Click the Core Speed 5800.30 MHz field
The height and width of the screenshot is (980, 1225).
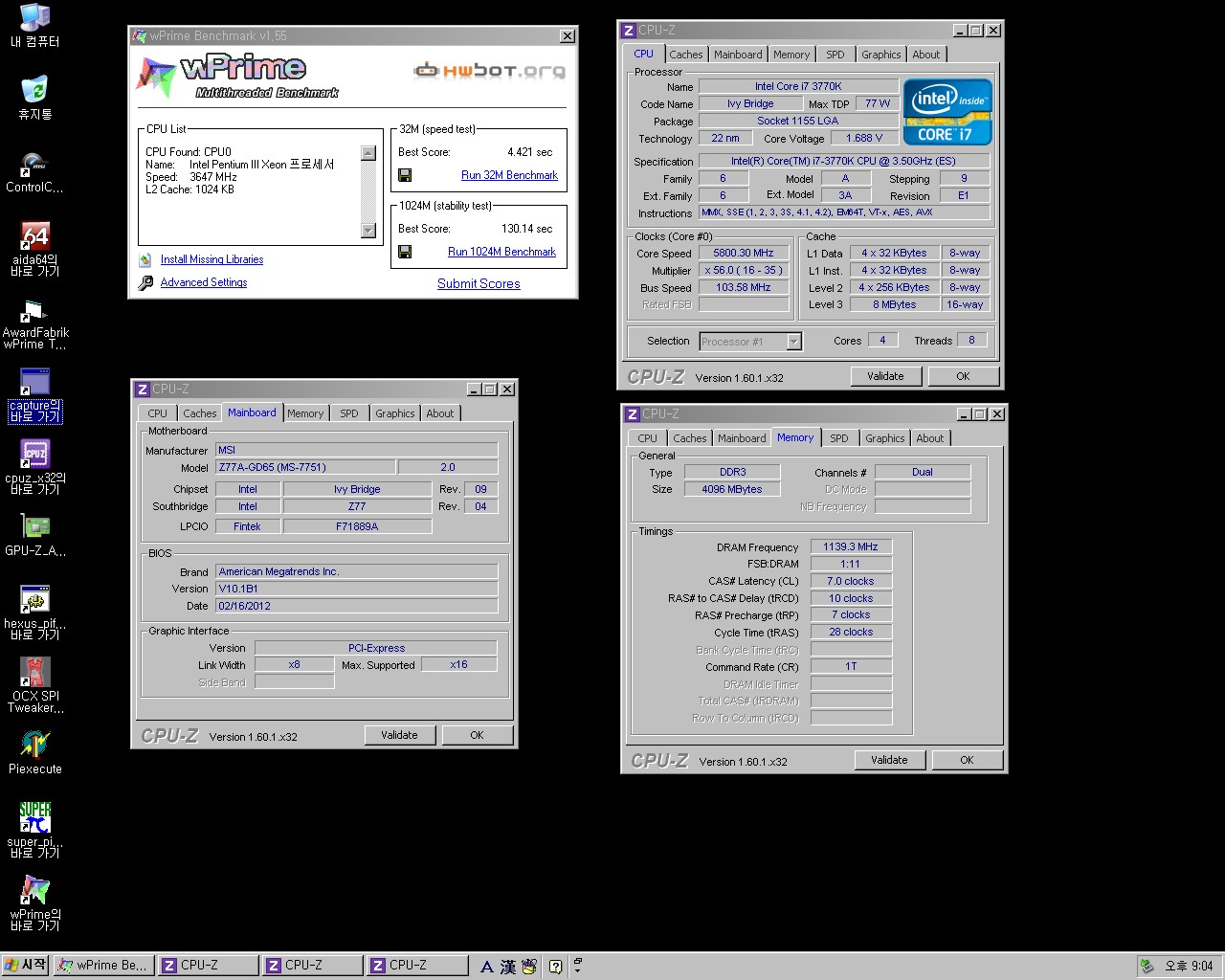[x=744, y=253]
